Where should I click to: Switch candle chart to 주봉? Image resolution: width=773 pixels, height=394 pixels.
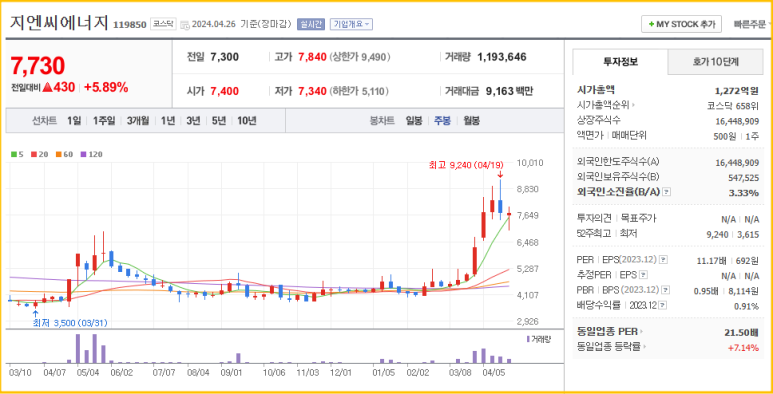click(x=442, y=121)
